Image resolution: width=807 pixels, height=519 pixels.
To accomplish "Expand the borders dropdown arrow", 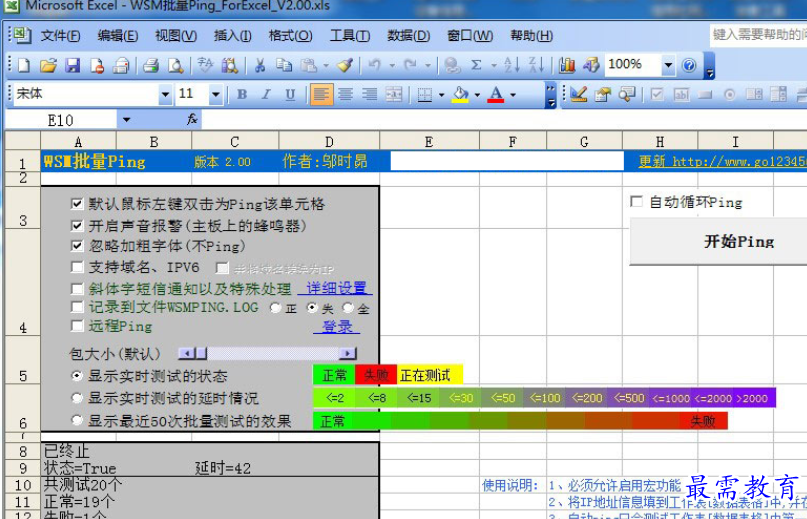I will point(442,95).
